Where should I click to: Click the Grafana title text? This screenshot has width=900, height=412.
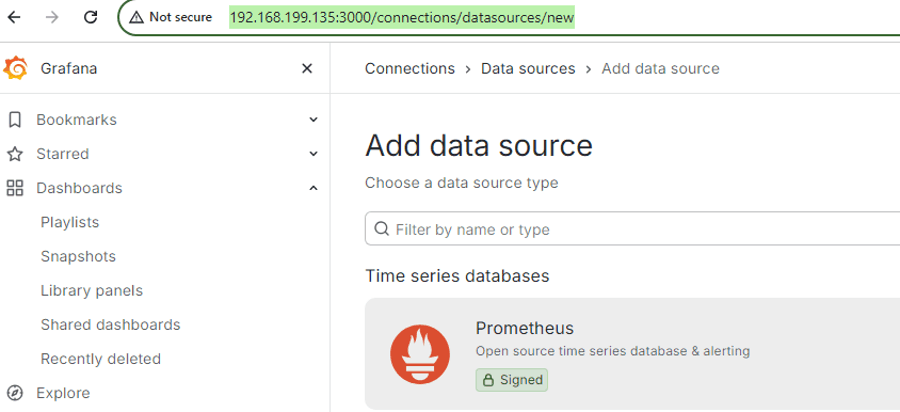tap(69, 69)
